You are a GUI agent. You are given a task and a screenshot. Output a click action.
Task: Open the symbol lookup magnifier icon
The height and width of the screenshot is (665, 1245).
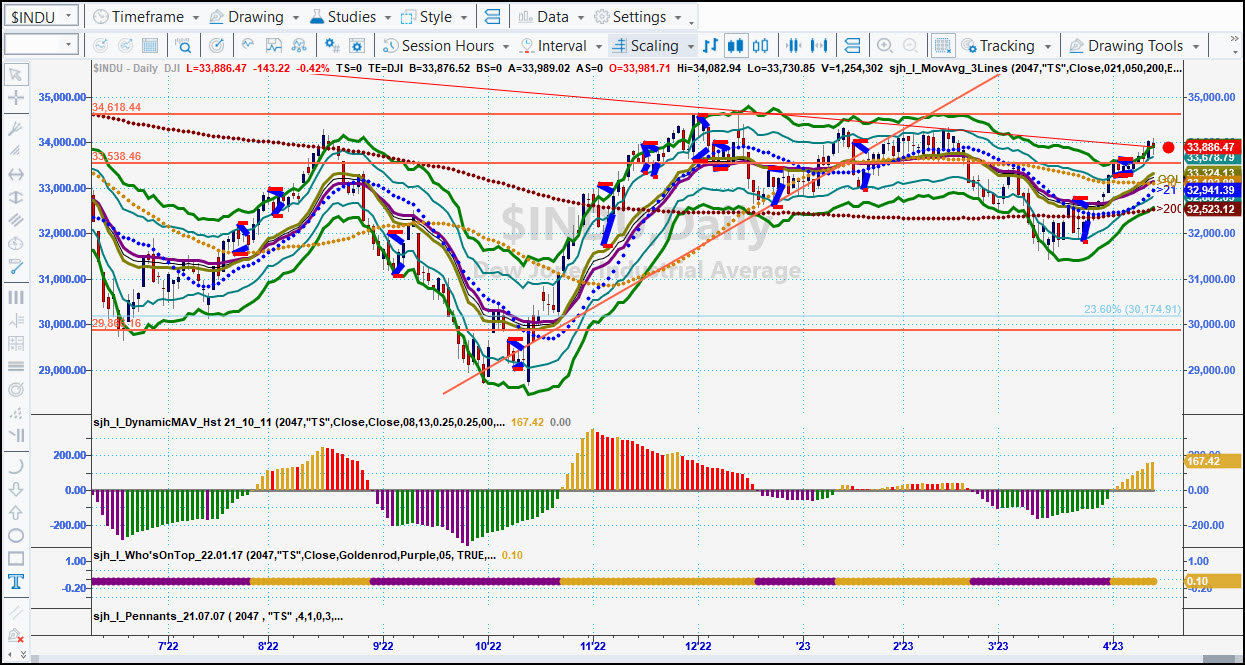(x=184, y=45)
